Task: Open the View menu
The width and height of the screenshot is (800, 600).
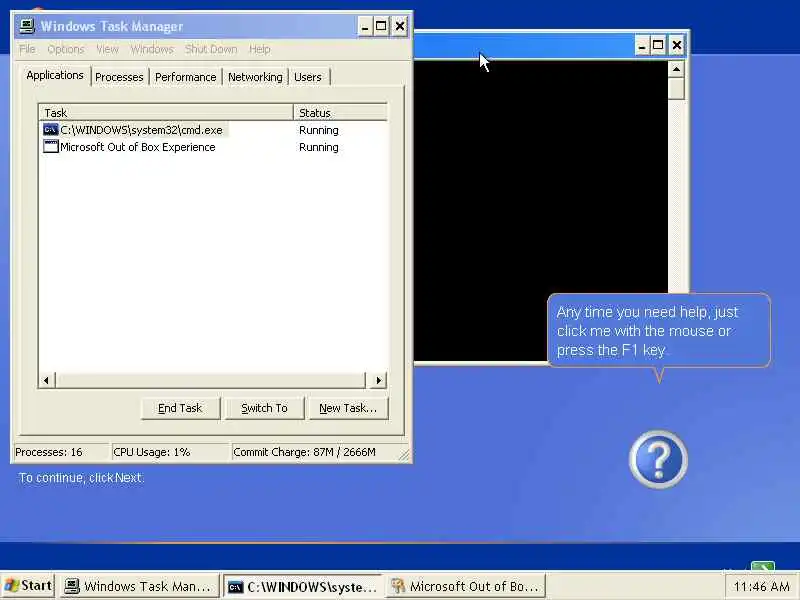Action: 107,49
